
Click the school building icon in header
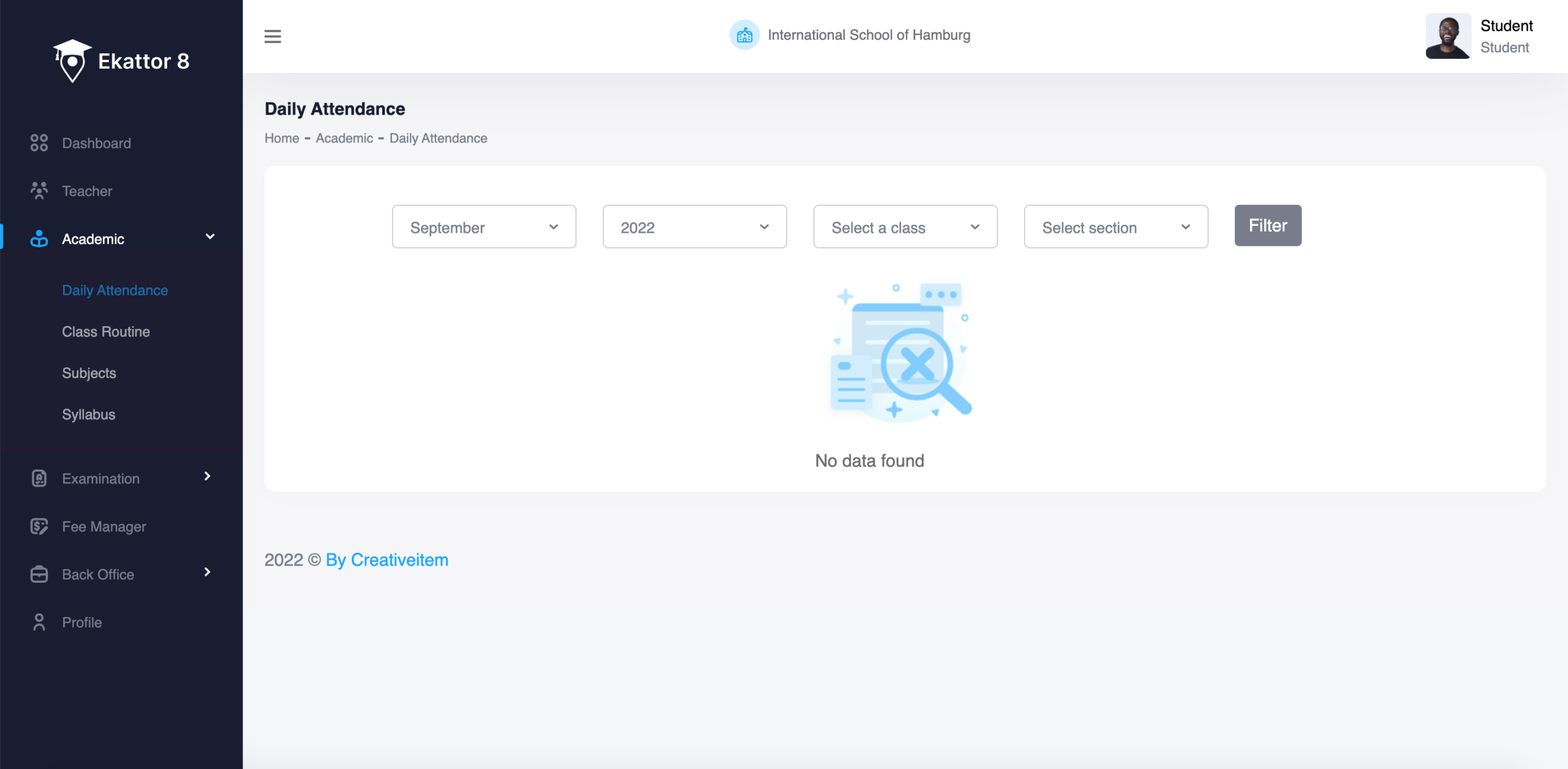(744, 35)
